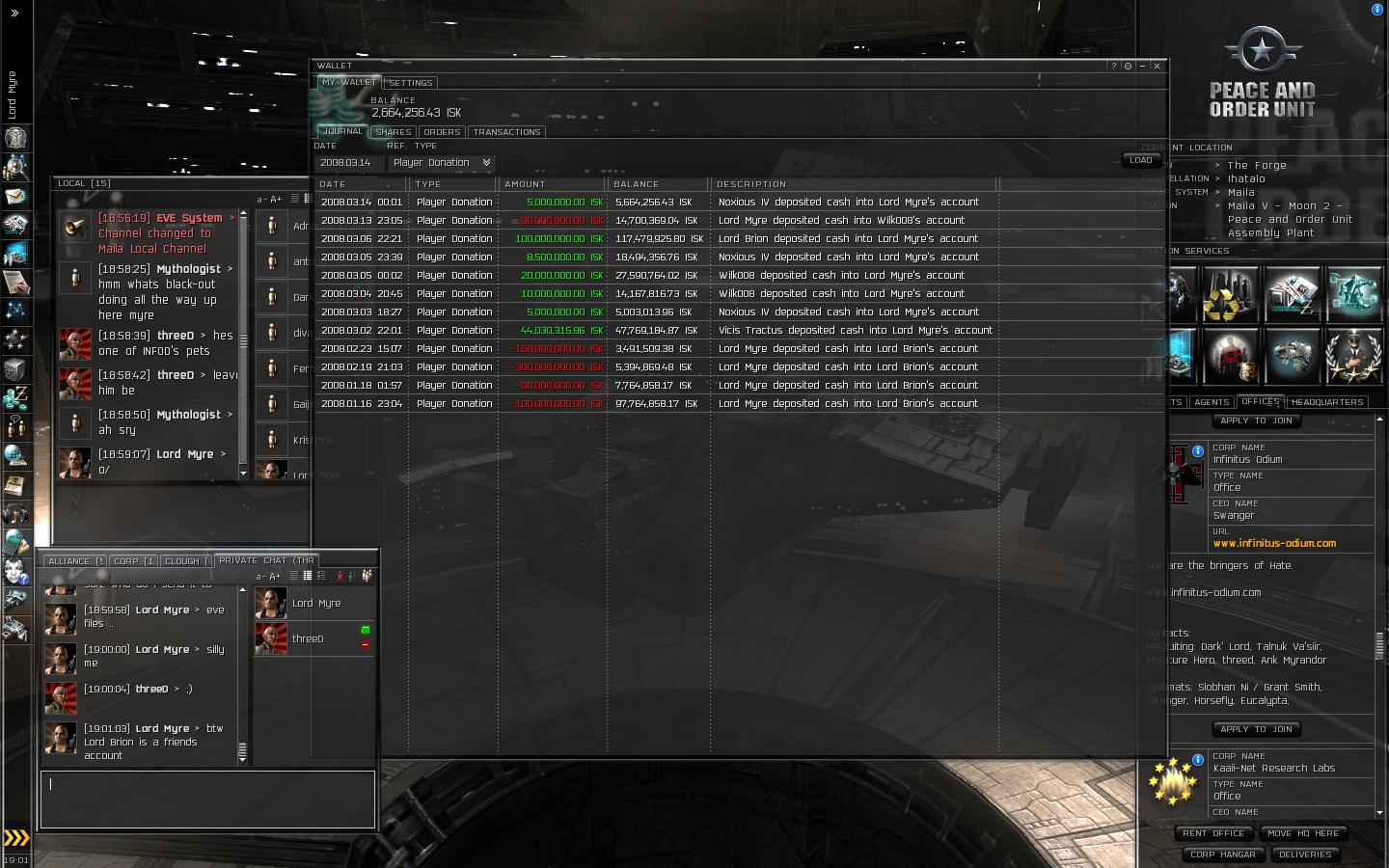Open the mail envelope icon in the sidebar

[x=15, y=196]
